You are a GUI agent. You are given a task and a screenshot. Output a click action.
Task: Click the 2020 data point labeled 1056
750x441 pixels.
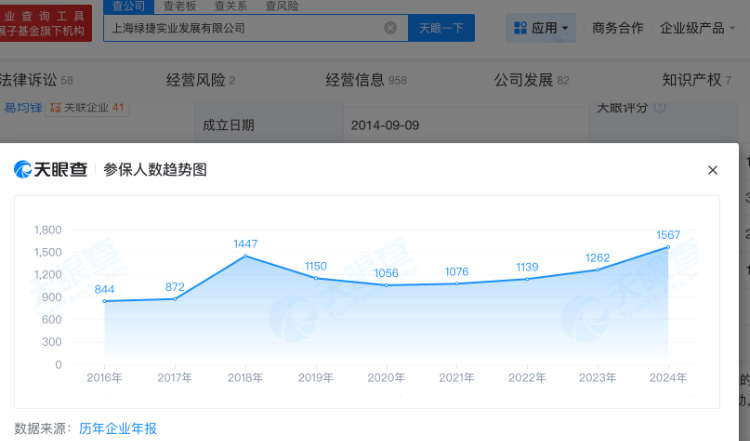click(x=386, y=285)
